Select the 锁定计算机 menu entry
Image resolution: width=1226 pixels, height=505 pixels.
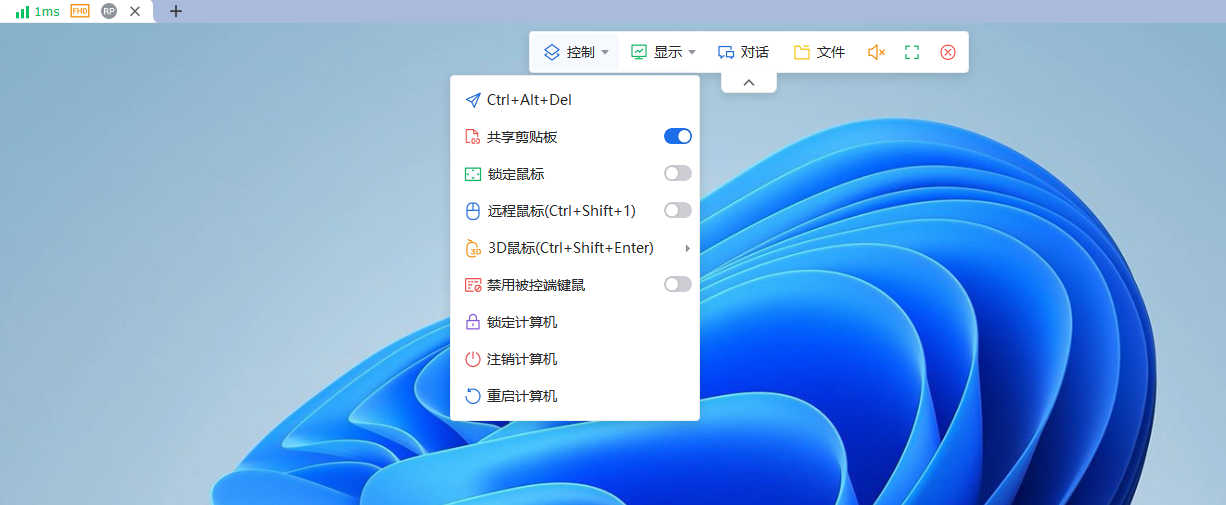[x=575, y=322]
